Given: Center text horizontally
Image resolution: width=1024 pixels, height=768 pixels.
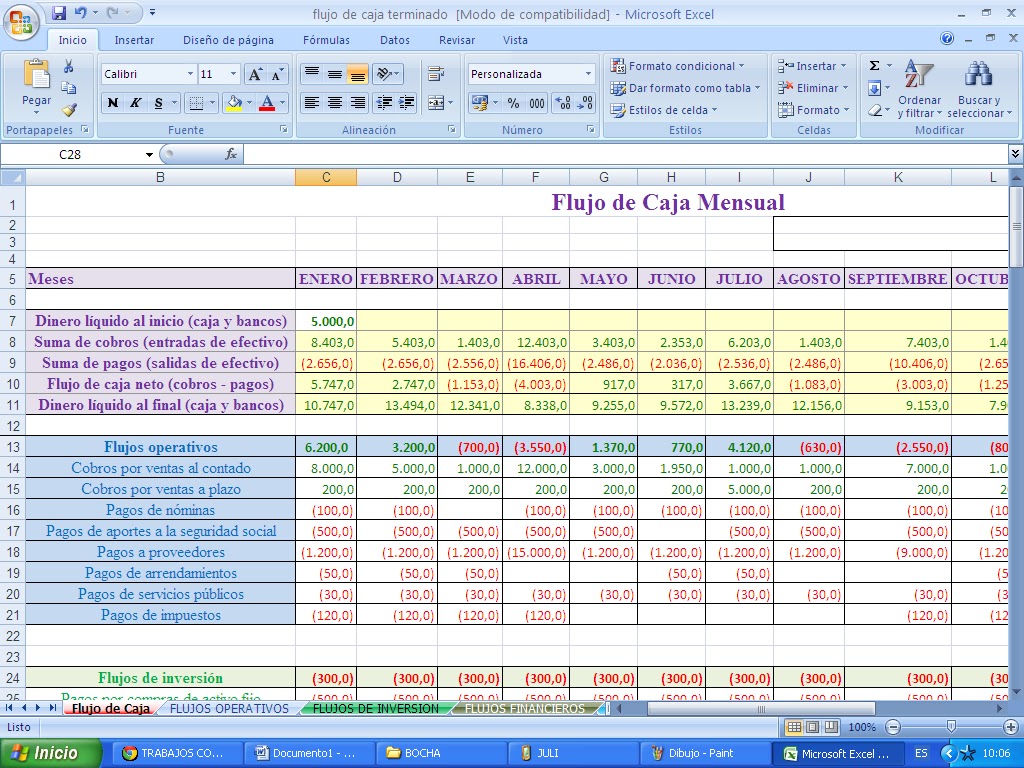Looking at the screenshot, I should (335, 103).
